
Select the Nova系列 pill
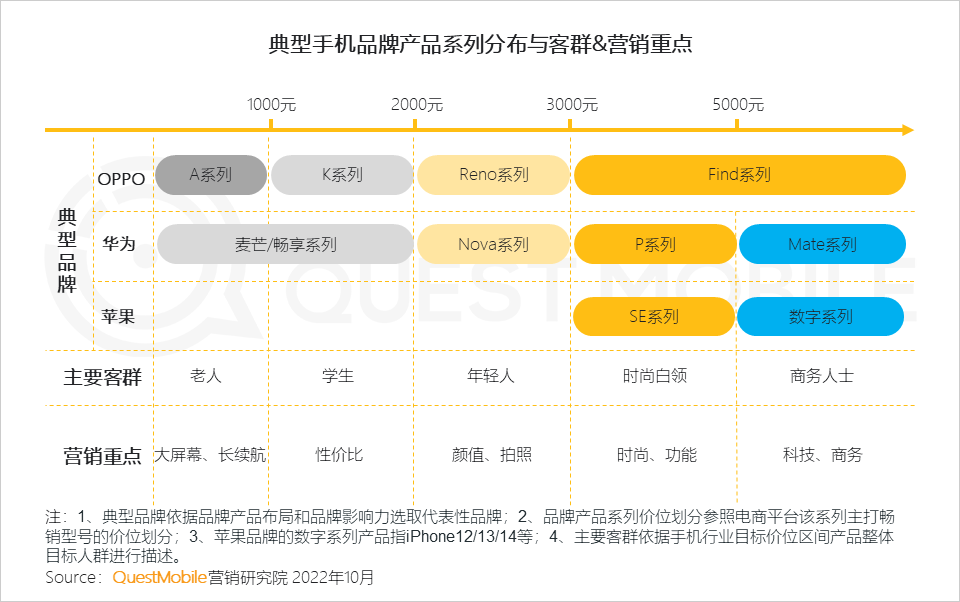pos(493,245)
